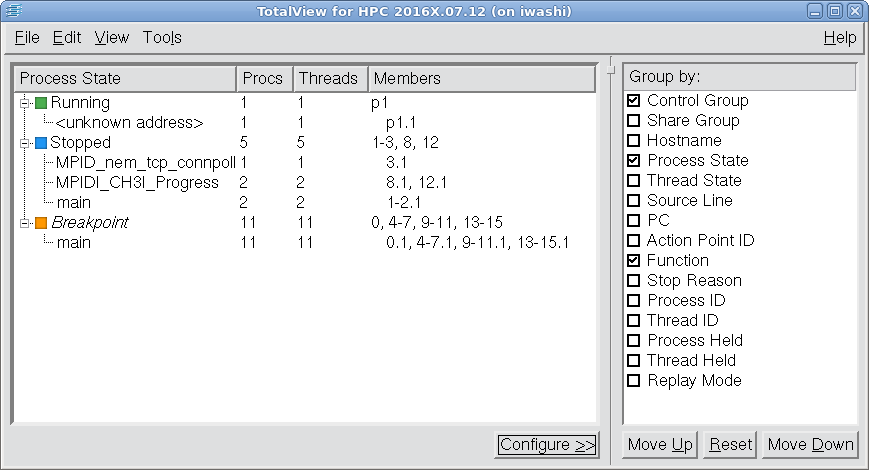This screenshot has height=470, width=869.
Task: Collapse the Breakpoint tree node
Action: point(24,223)
